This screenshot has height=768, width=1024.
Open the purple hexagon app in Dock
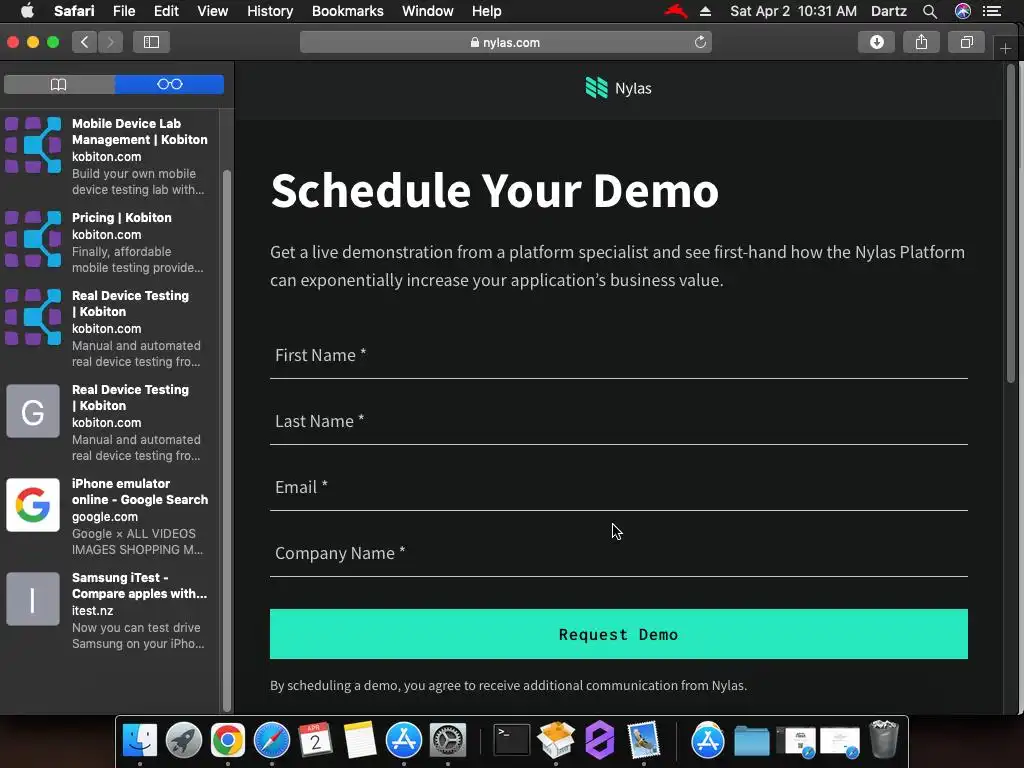pyautogui.click(x=600, y=740)
